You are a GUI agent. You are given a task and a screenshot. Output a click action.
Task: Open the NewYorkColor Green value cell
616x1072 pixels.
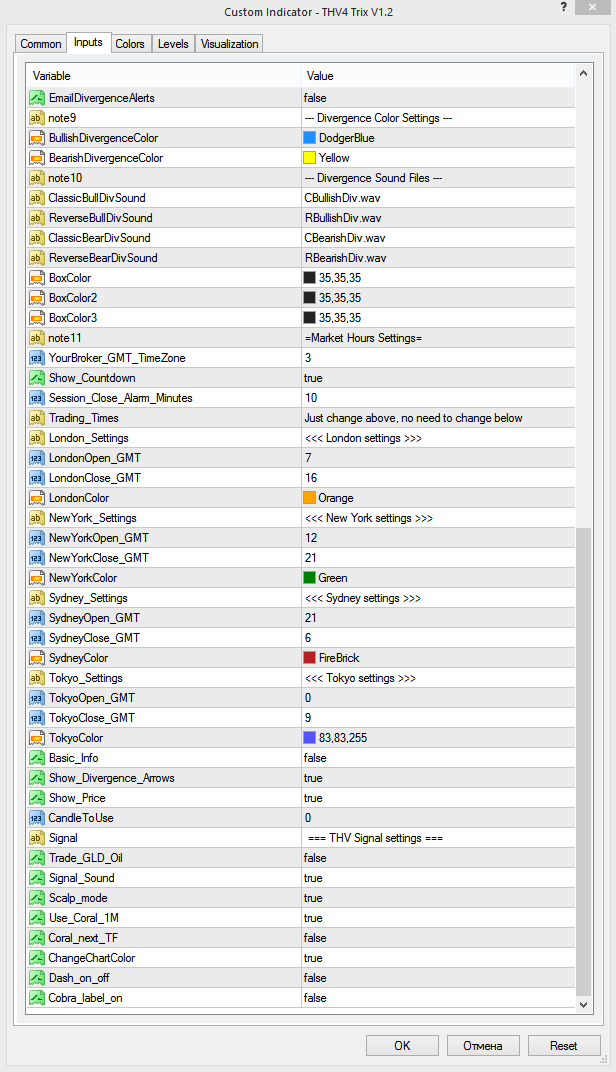438,578
